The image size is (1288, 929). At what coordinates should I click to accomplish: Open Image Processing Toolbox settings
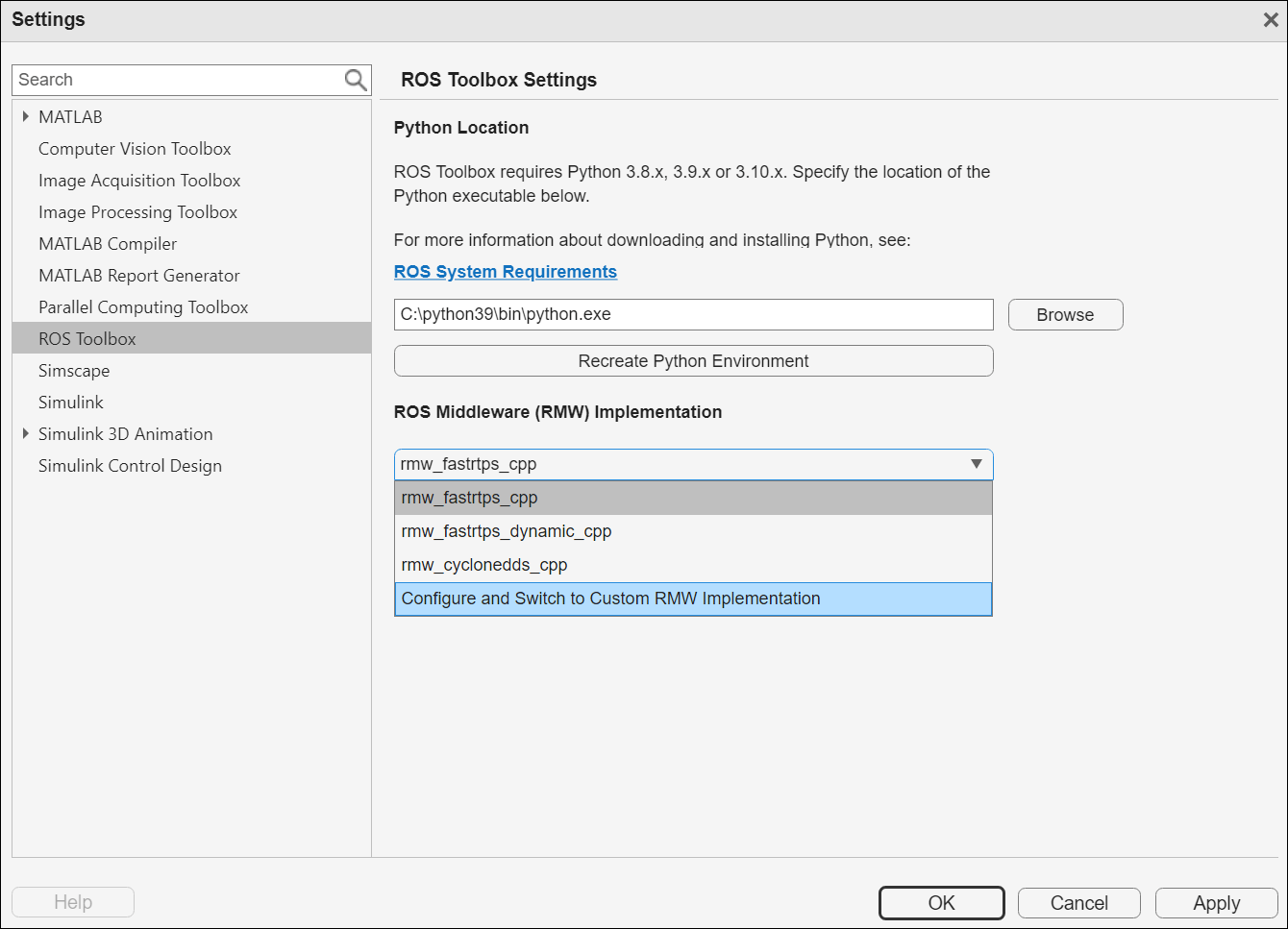point(137,212)
